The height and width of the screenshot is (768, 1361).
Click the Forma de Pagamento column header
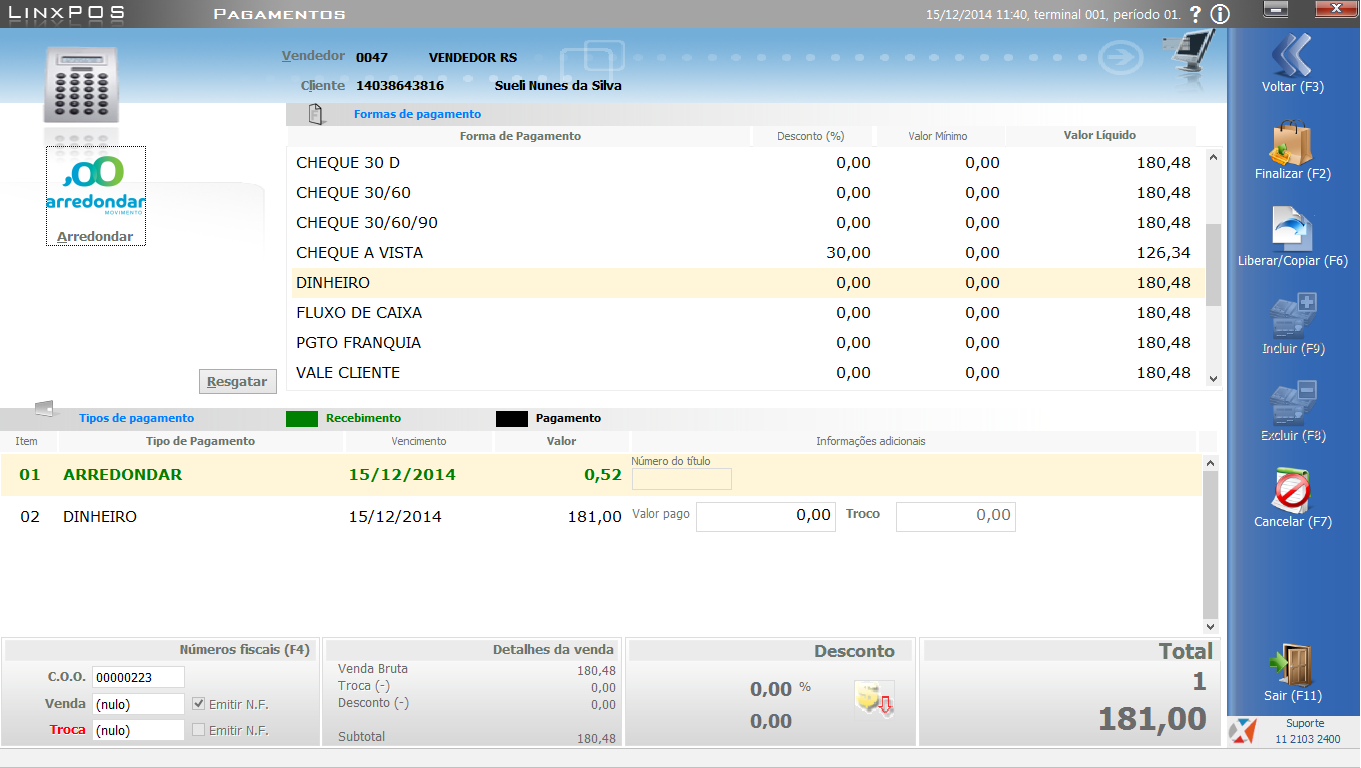(x=520, y=136)
